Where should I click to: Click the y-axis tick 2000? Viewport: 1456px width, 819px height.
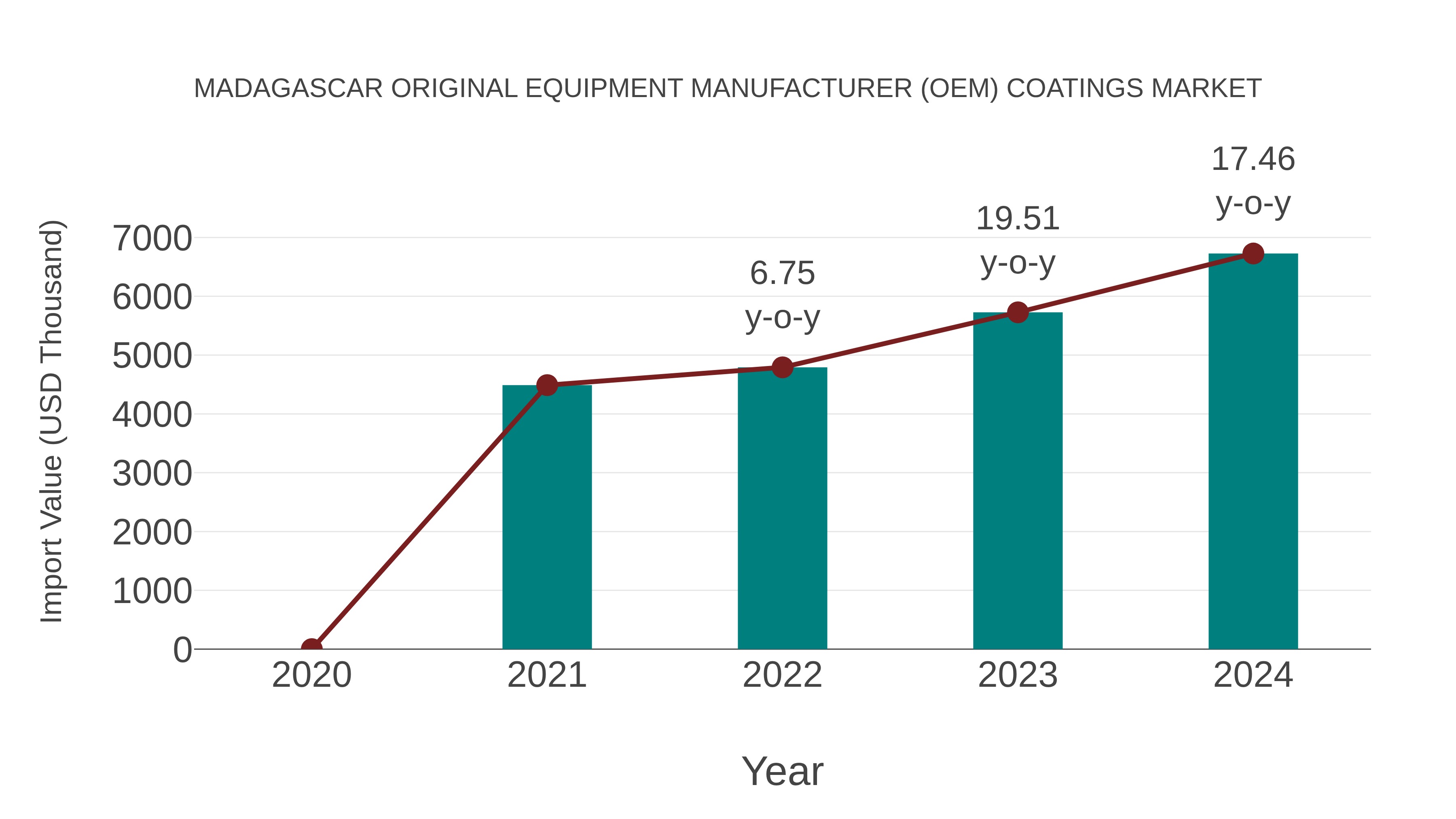152,532
